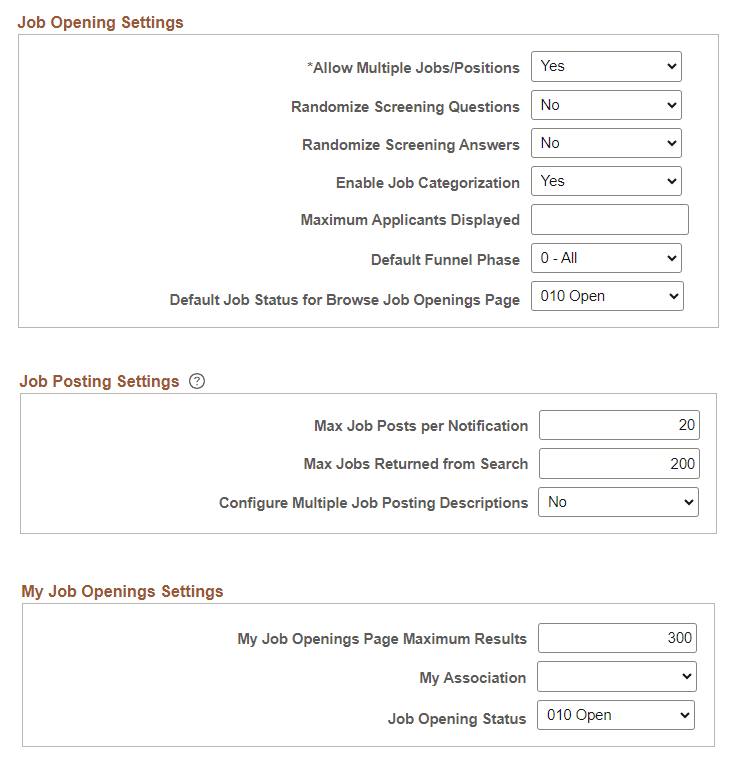The width and height of the screenshot is (737, 768).
Task: Open the Job Opening Status dropdown
Action: click(x=616, y=715)
